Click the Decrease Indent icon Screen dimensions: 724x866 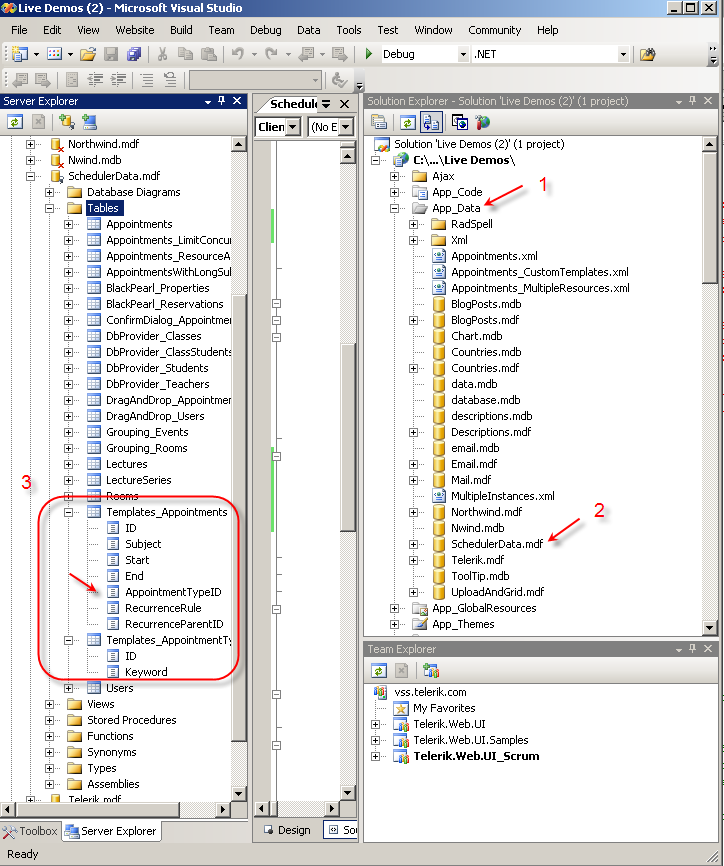[95, 80]
